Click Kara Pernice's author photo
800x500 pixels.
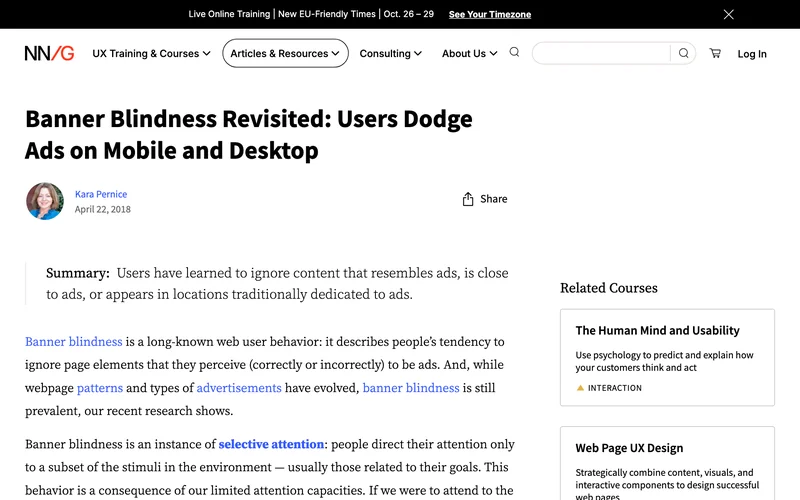point(45,201)
